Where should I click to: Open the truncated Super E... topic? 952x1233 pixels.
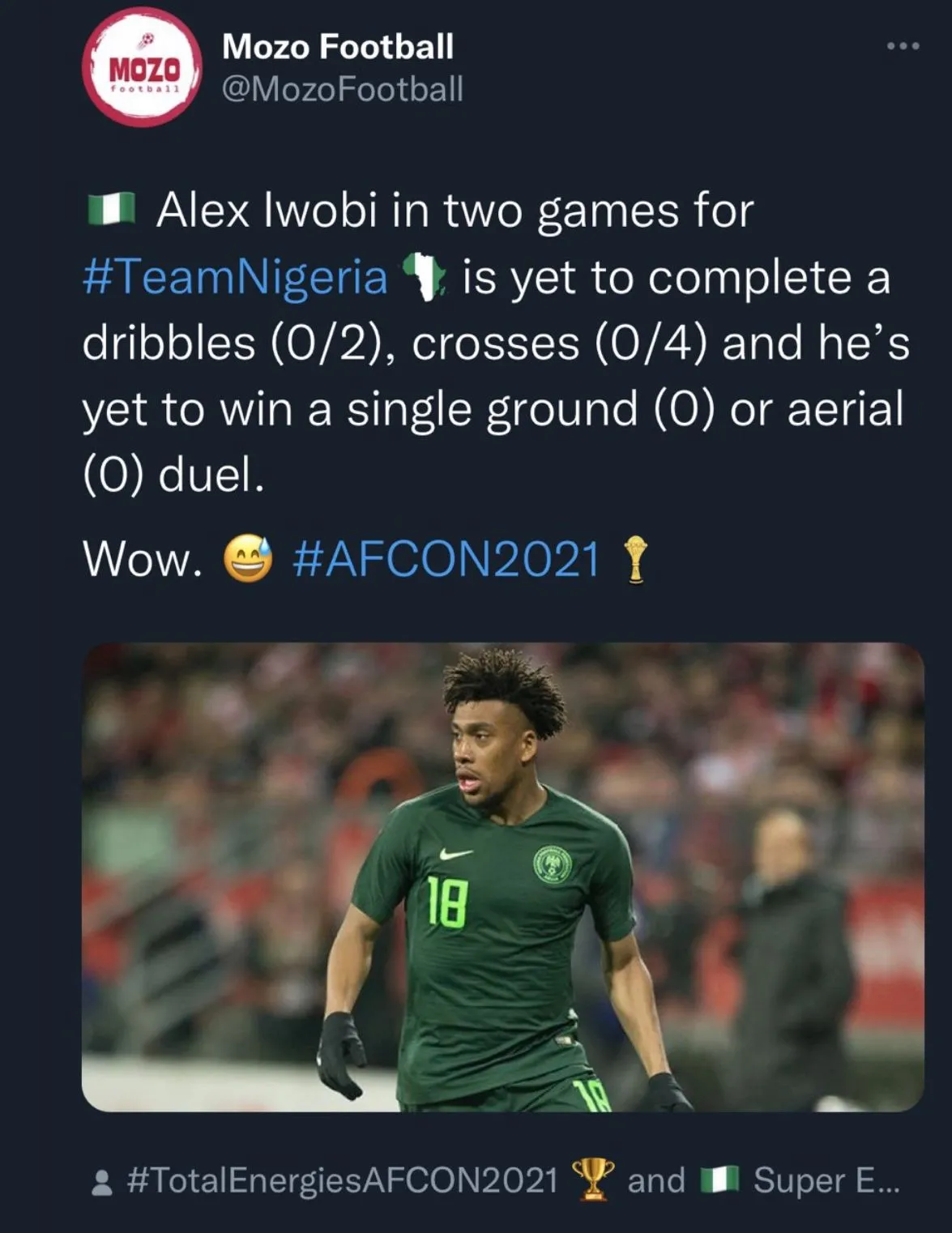[x=826, y=1180]
